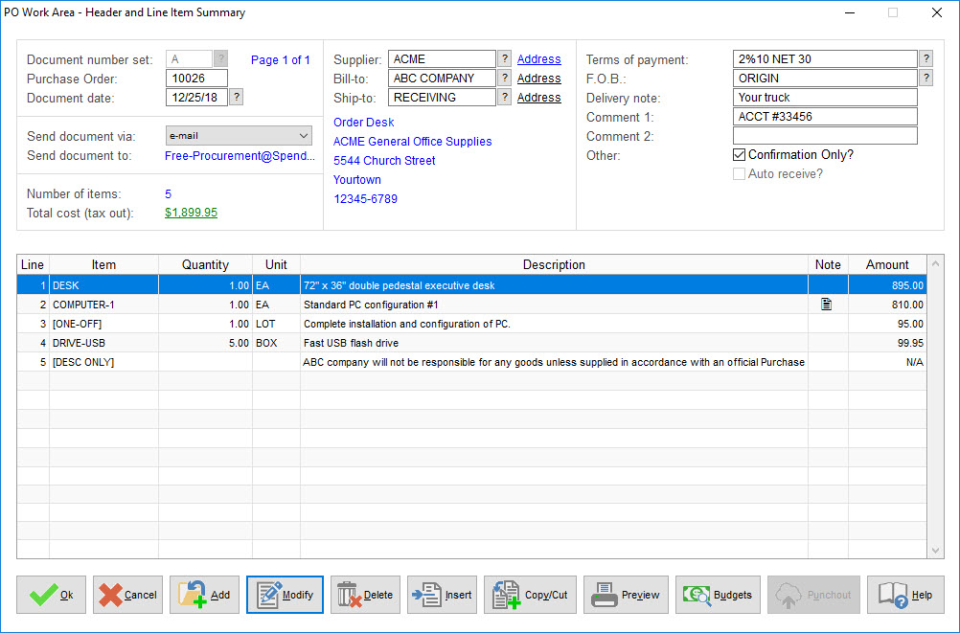Click the Terms of payment lookup button
960x633 pixels.
(x=928, y=58)
